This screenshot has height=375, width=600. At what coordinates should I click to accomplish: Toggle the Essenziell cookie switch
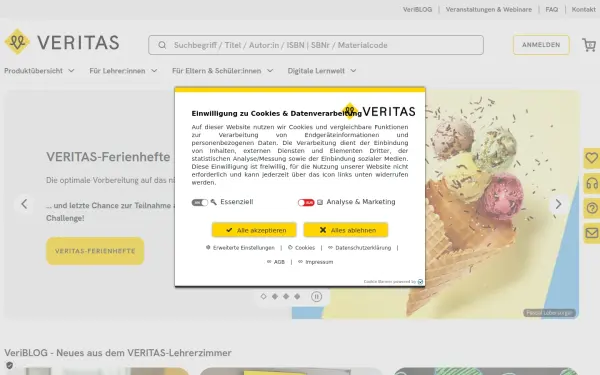coord(200,202)
